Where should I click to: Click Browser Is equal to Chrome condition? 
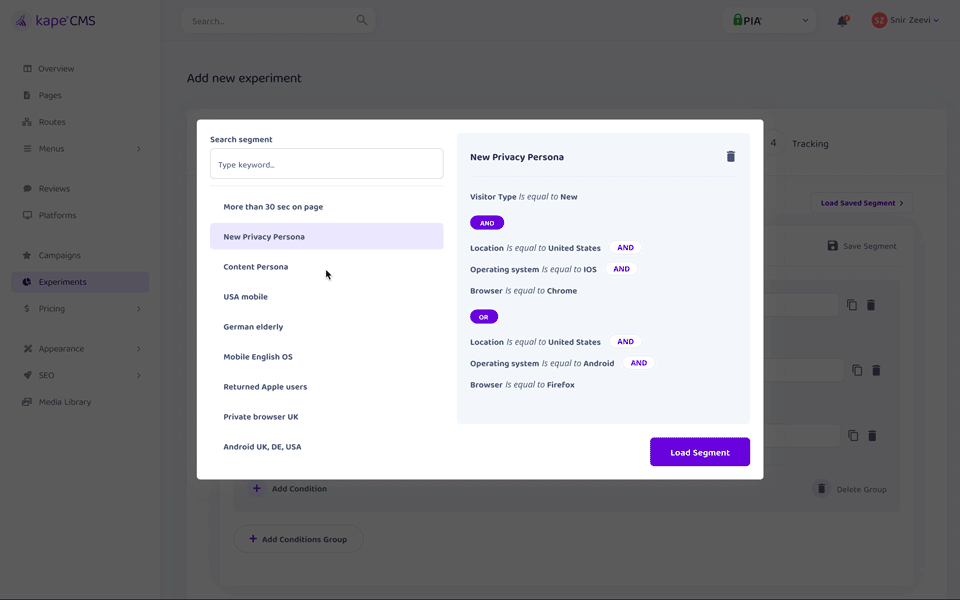pos(523,291)
